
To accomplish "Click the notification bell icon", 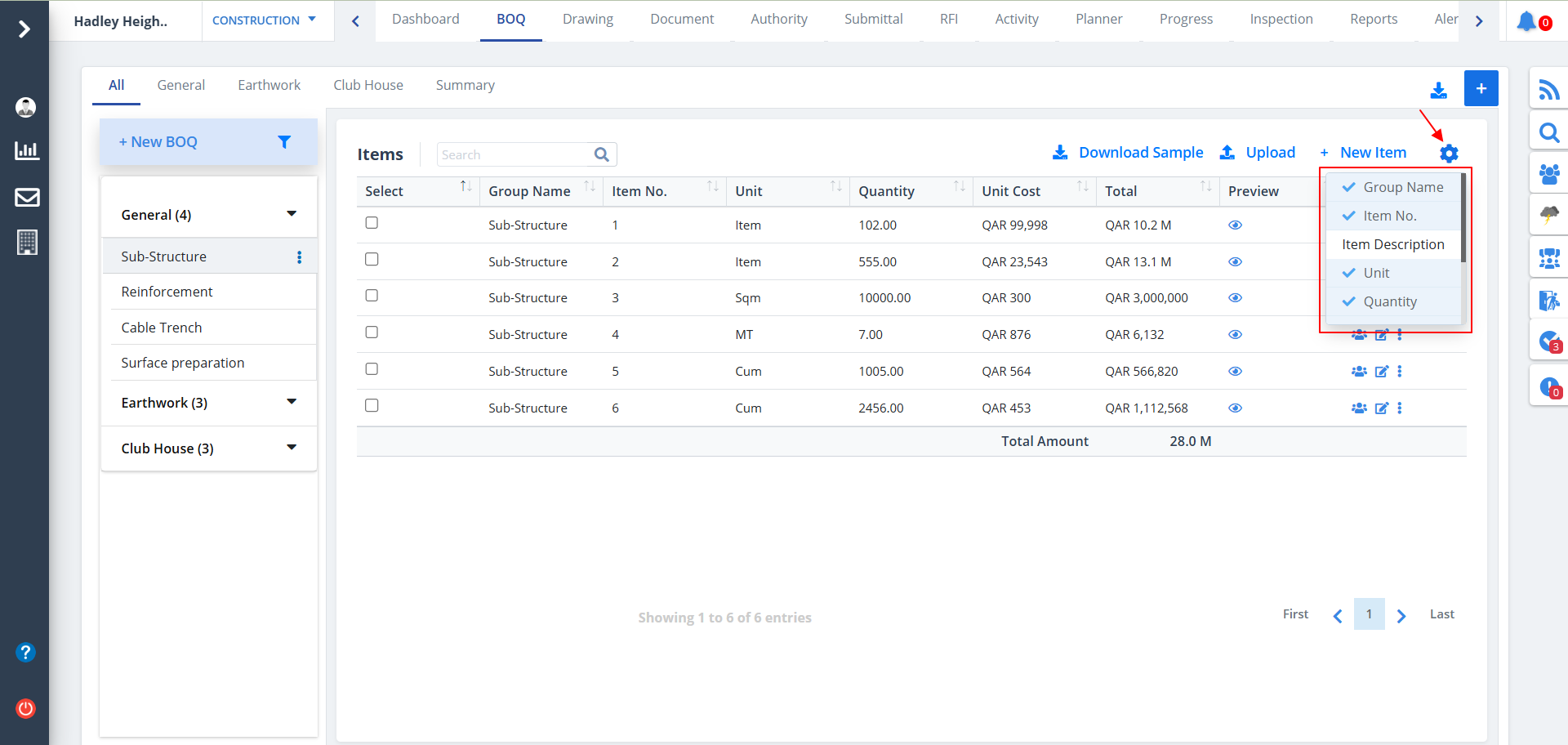I will [x=1526, y=21].
